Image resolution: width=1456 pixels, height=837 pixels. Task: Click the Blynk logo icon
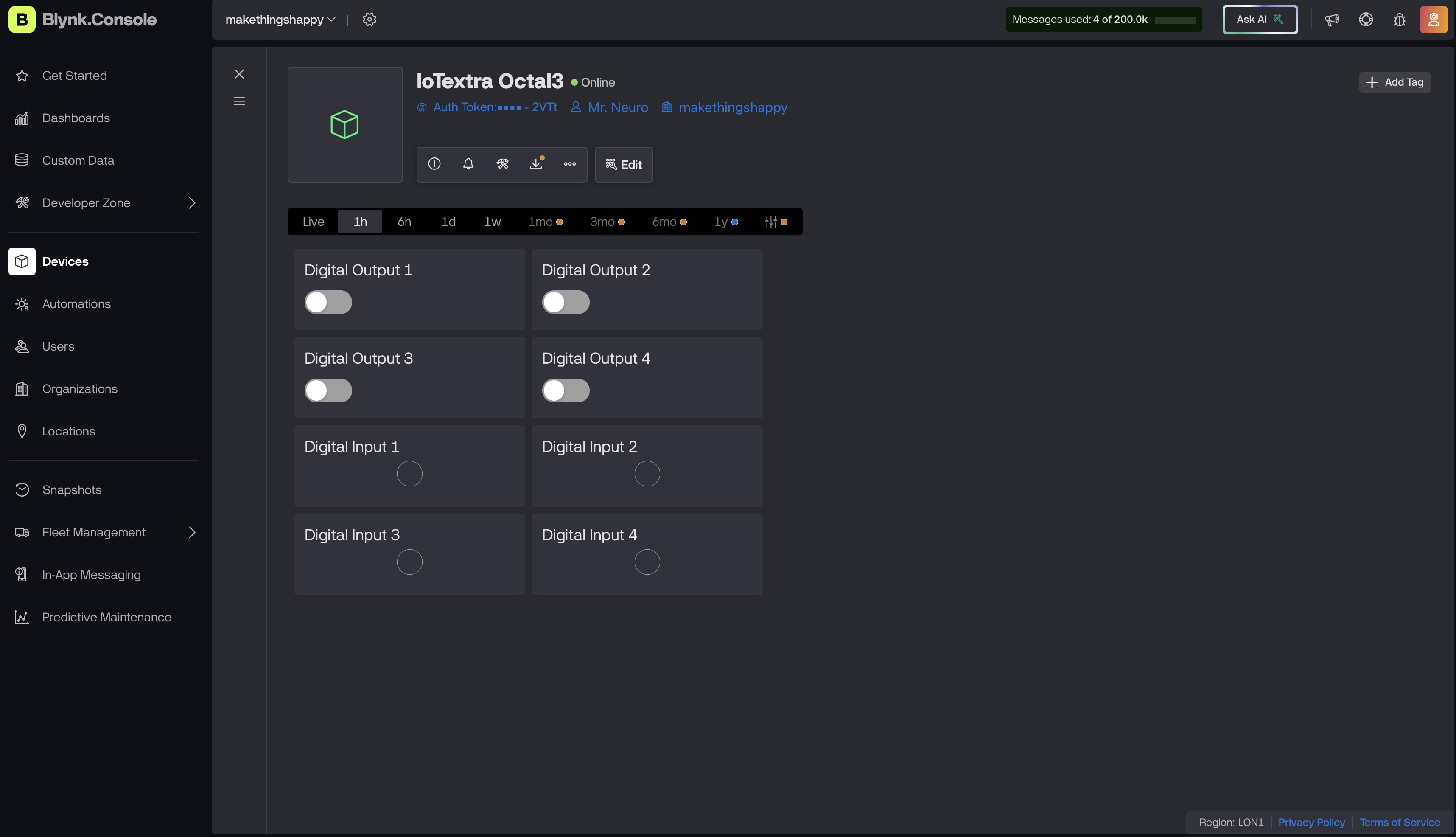point(22,20)
